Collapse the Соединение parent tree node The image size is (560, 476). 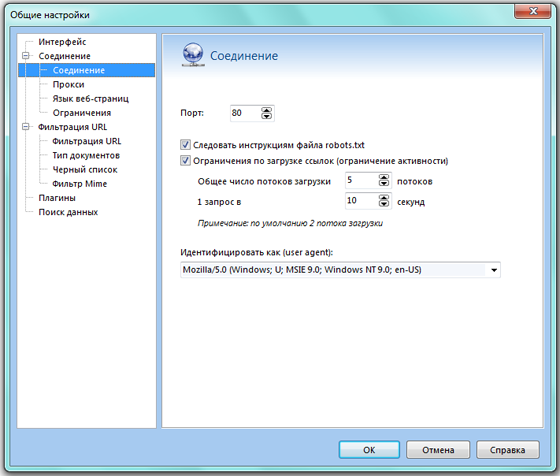pos(26,56)
